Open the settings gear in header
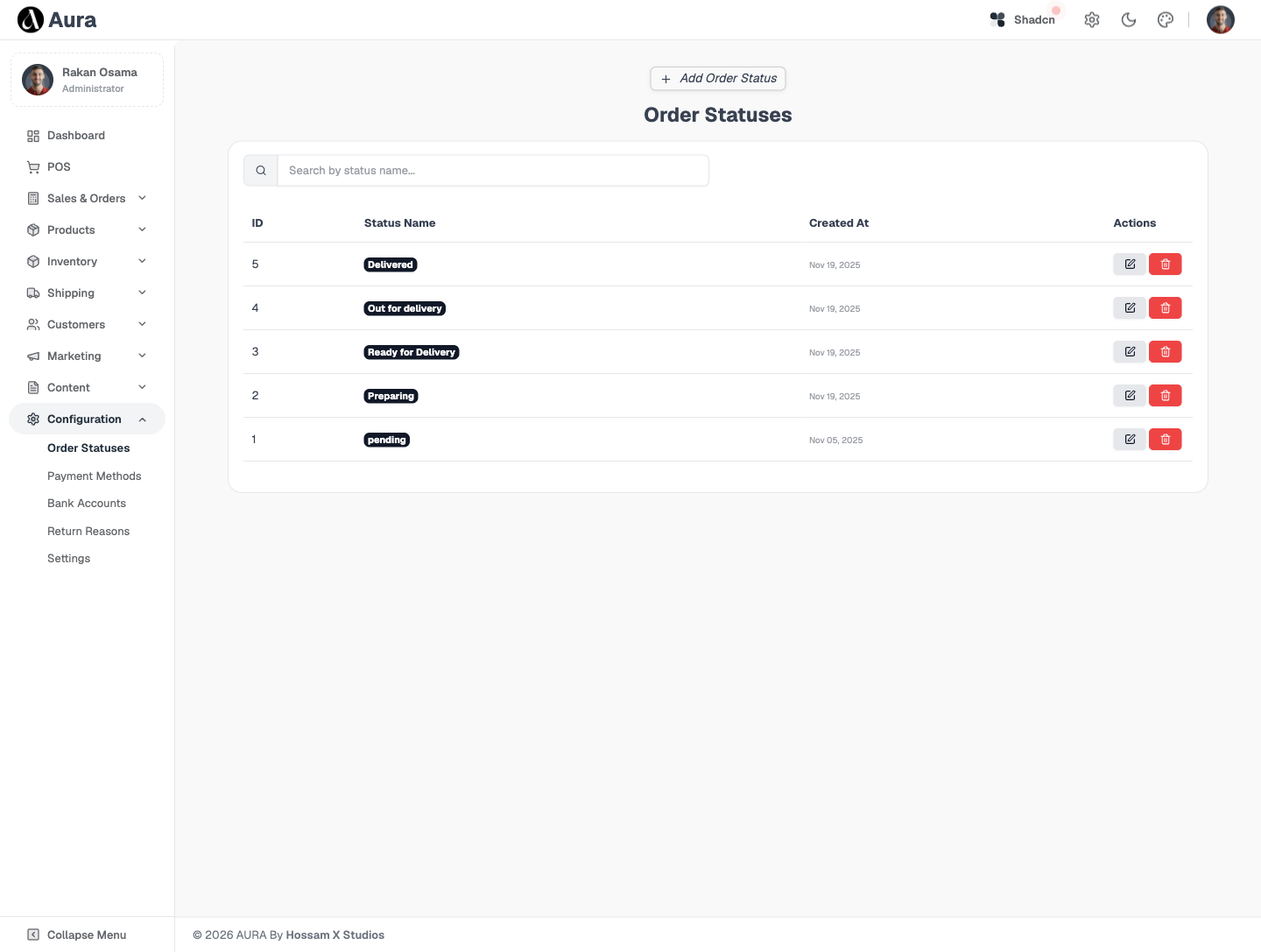This screenshot has height=952, width=1261. [x=1092, y=19]
